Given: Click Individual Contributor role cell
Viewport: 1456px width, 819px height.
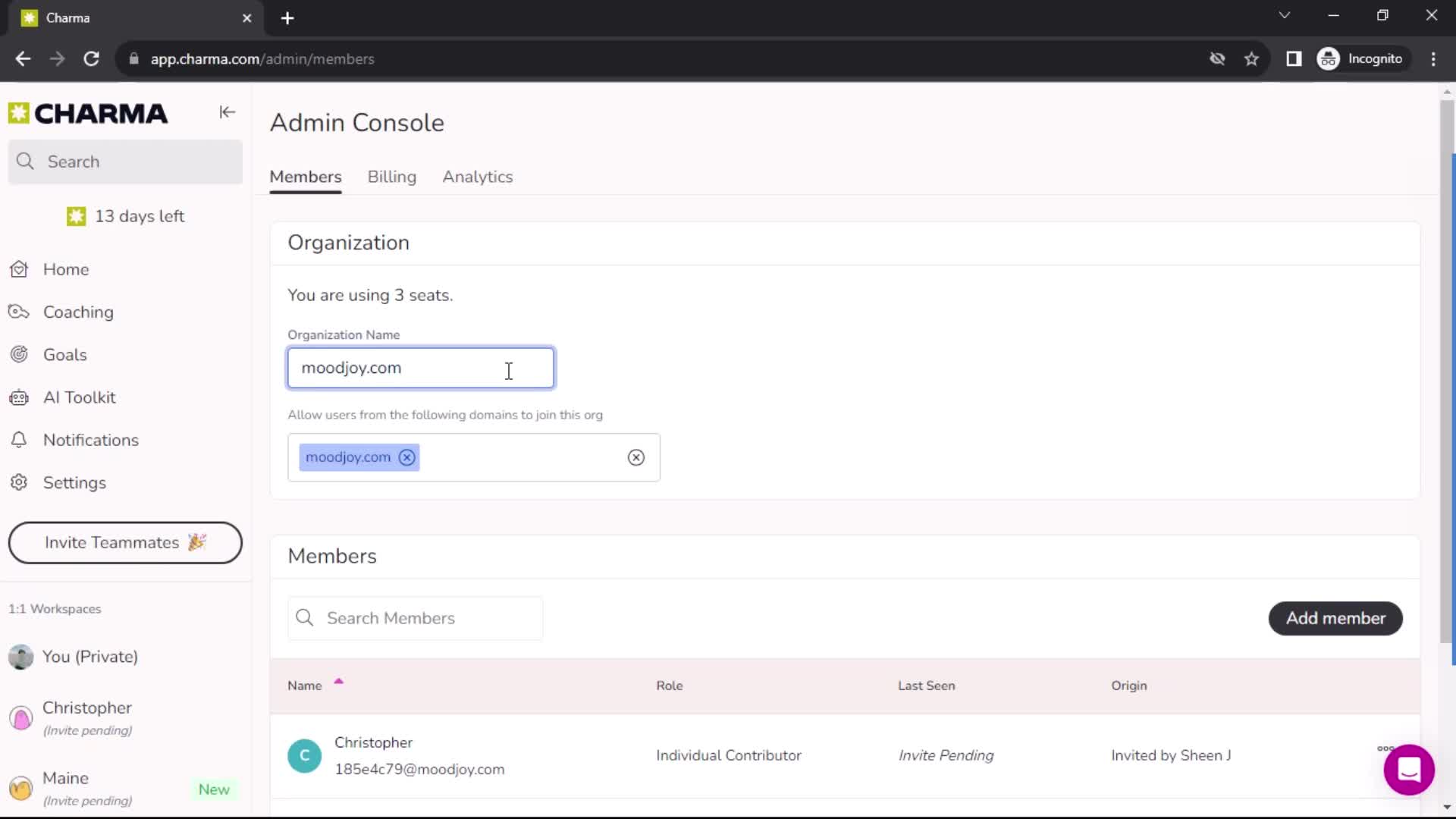Looking at the screenshot, I should pyautogui.click(x=728, y=755).
